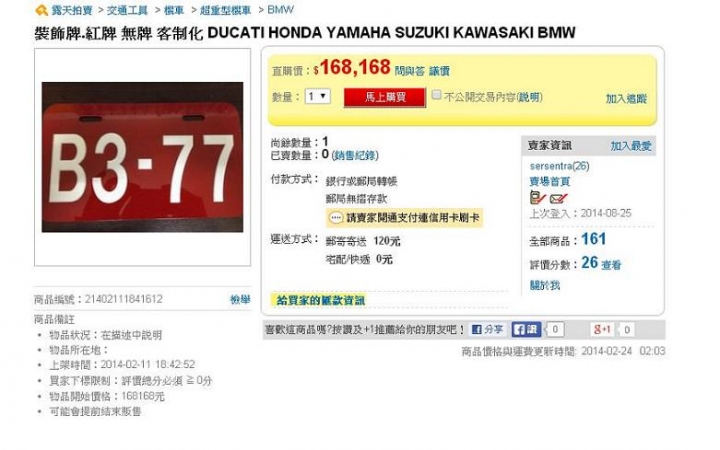Screen dimensions: 720x450
Task: Click the red B3-77 plate thumbnail
Action: click(x=142, y=157)
